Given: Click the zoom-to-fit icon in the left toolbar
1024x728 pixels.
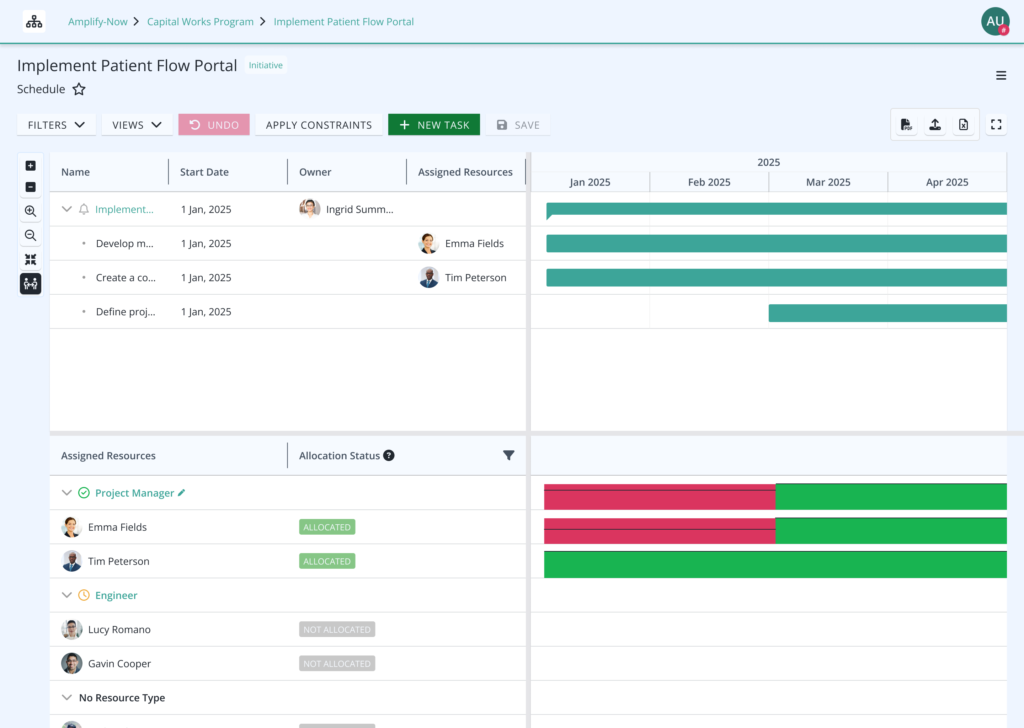Looking at the screenshot, I should (x=30, y=260).
